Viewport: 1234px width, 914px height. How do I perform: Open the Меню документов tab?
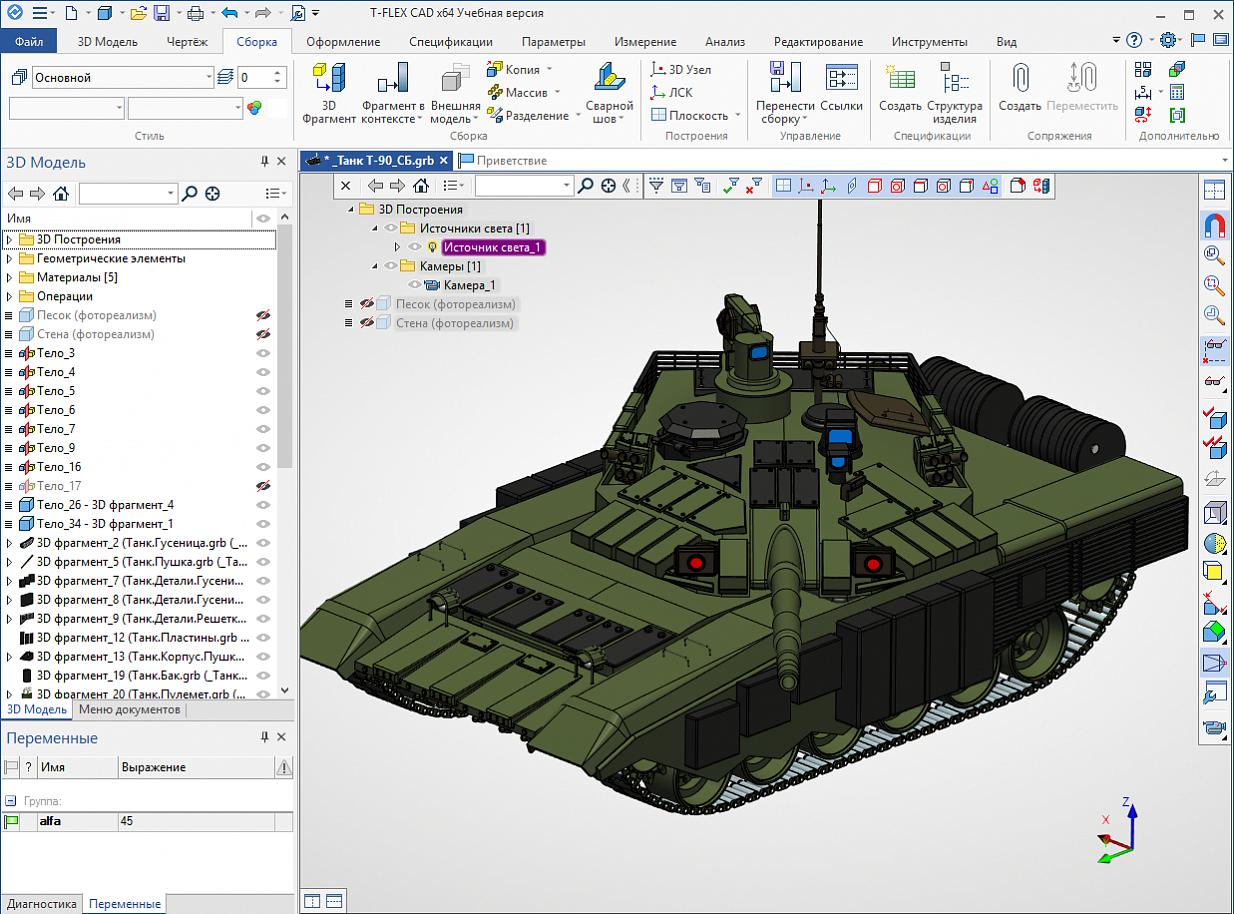point(130,710)
